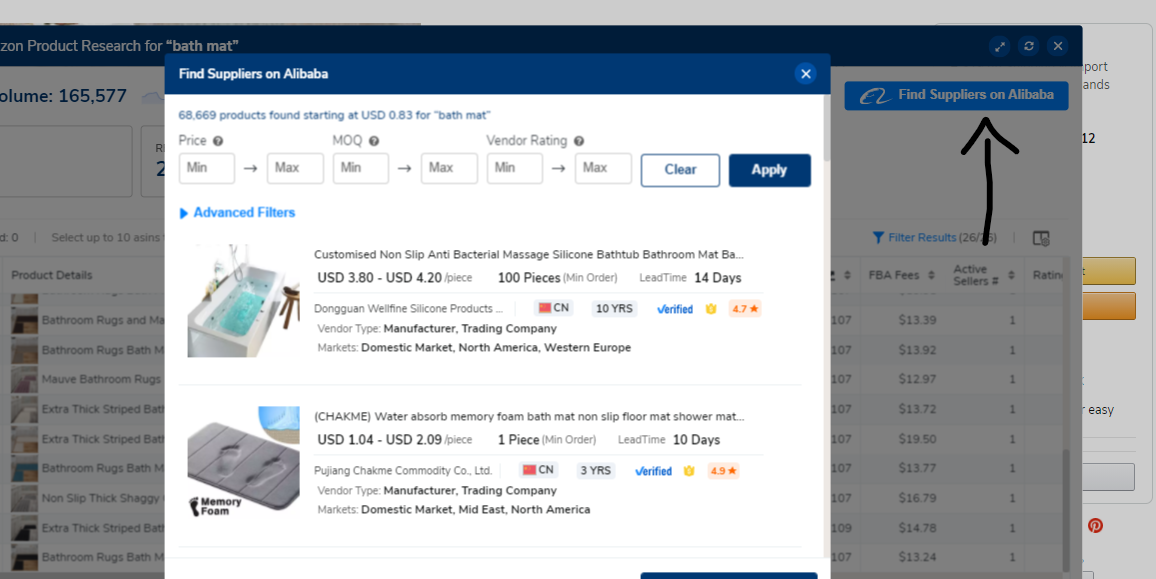Expand the Advanced Filters section
1156x579 pixels.
pos(237,212)
